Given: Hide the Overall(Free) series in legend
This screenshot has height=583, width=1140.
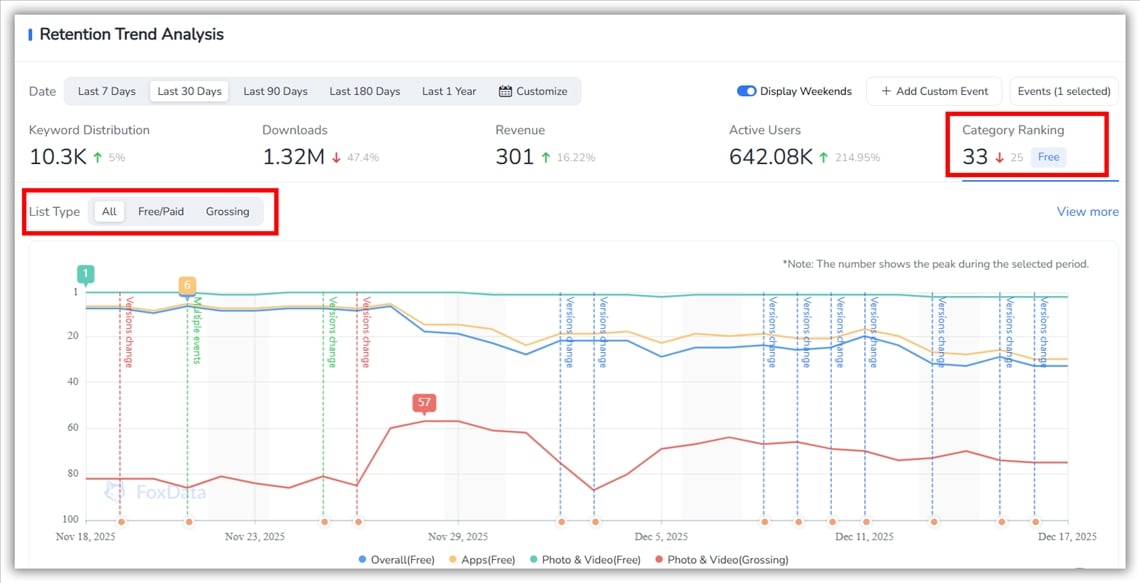Looking at the screenshot, I should click(x=397, y=560).
